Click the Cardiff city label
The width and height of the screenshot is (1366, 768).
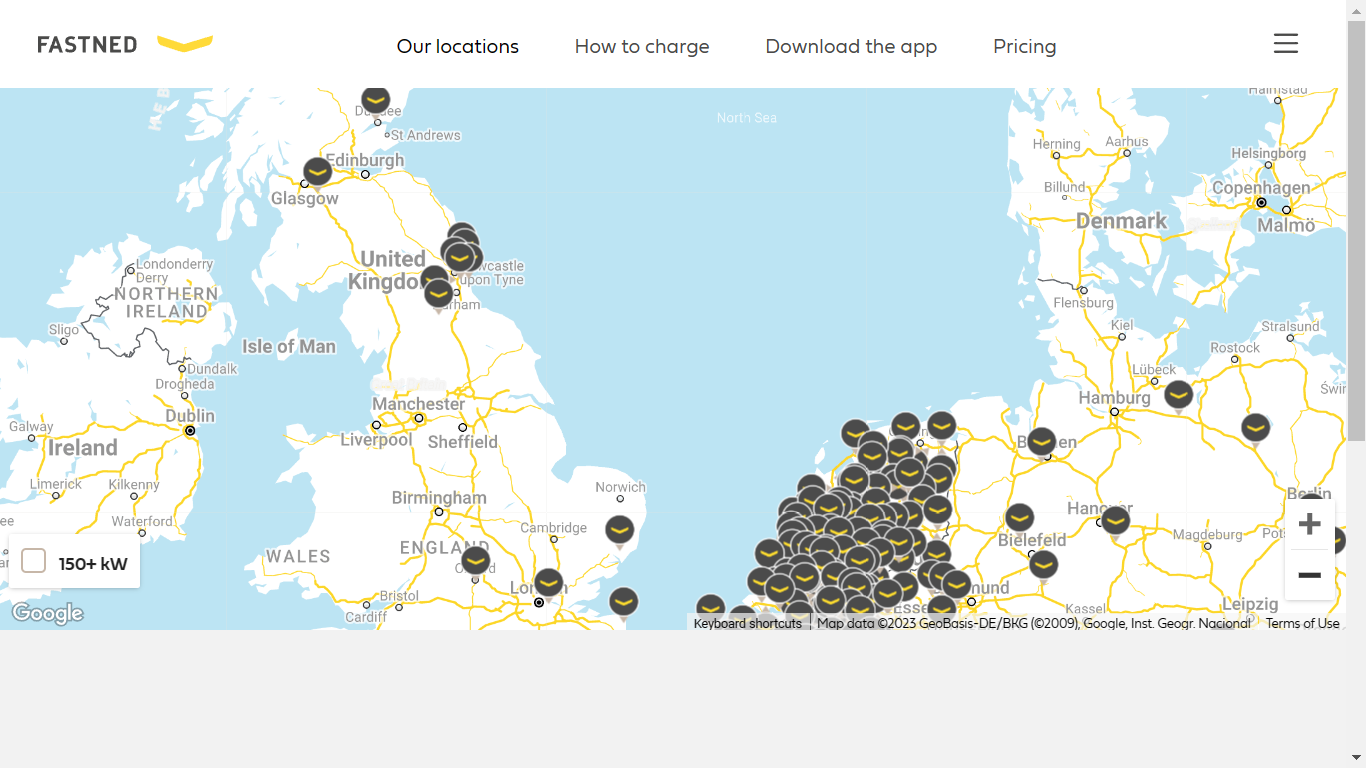point(366,618)
